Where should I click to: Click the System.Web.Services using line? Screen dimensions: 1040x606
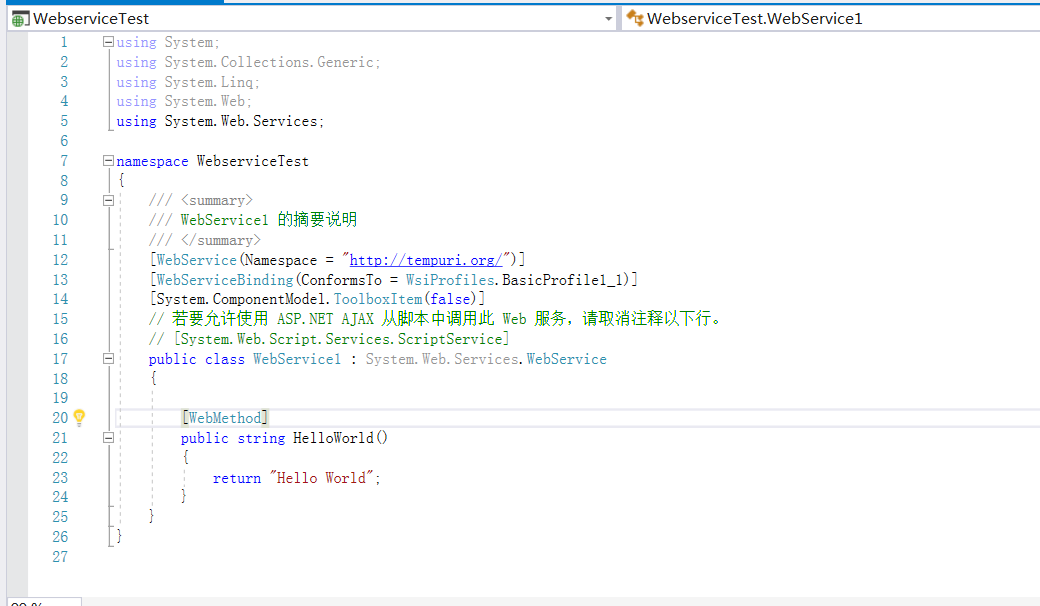(x=220, y=121)
